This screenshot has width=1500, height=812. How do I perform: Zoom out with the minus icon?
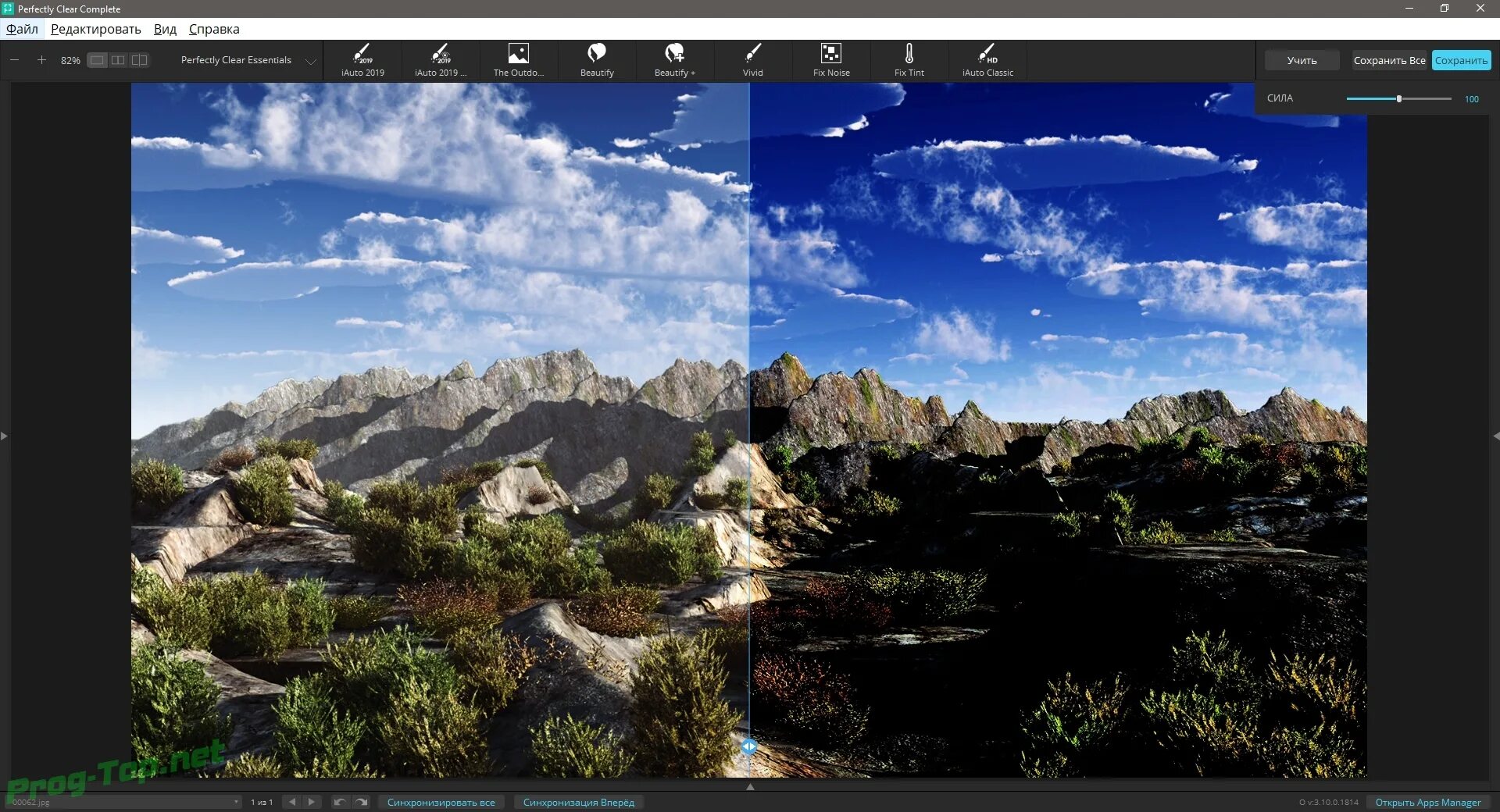[14, 60]
